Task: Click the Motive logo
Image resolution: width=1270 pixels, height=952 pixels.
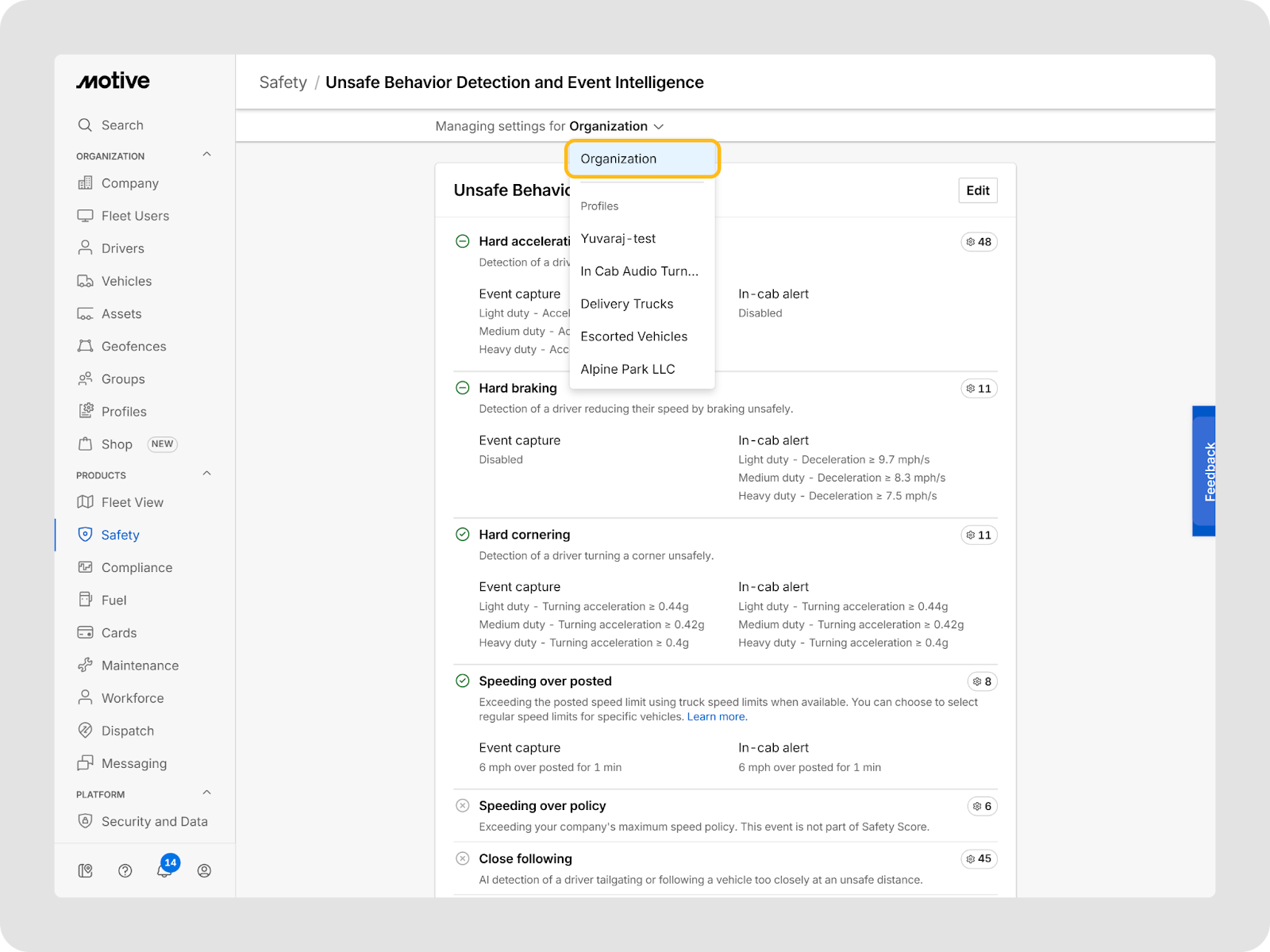Action: (x=113, y=81)
